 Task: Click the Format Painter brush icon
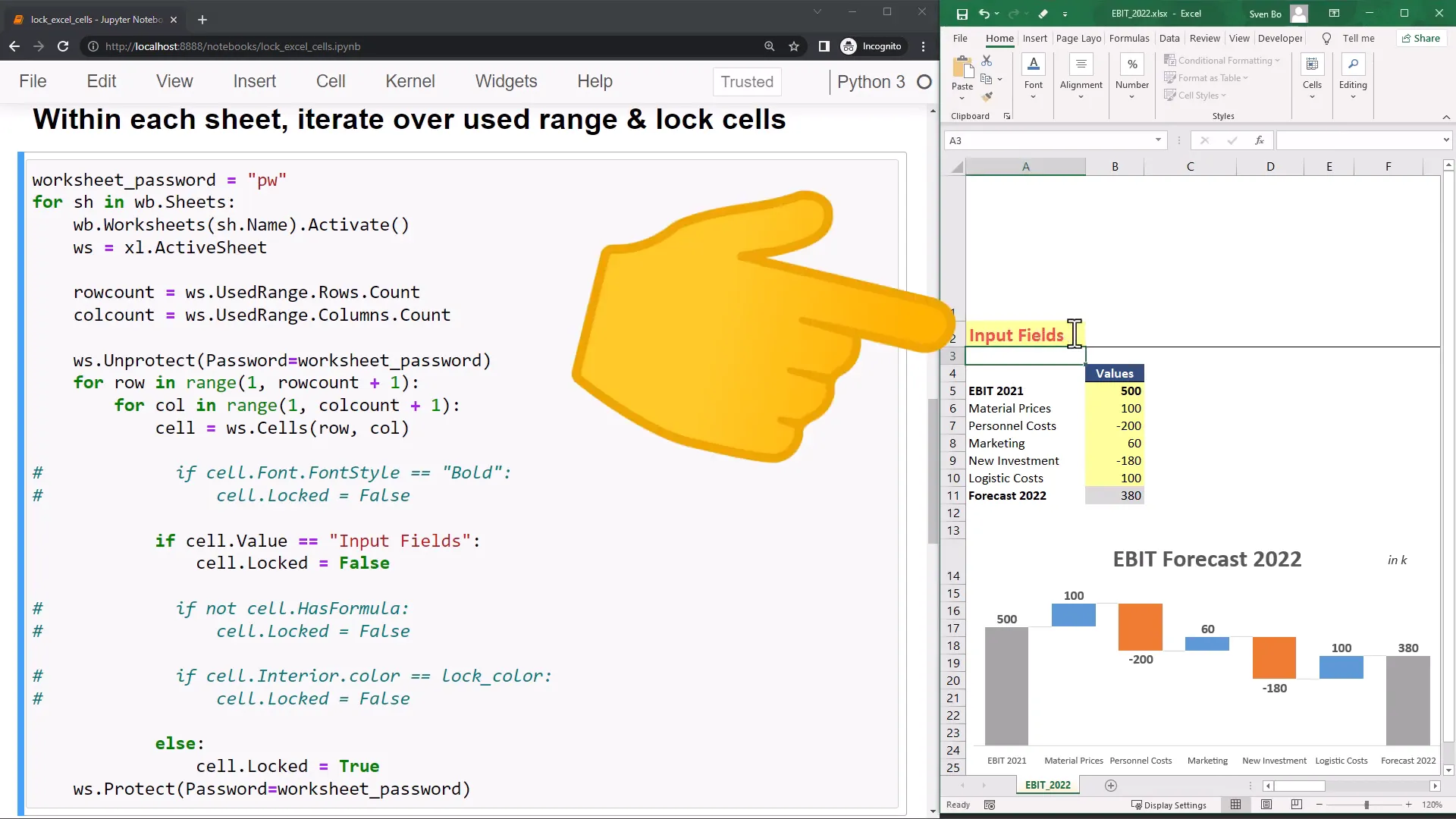(987, 96)
